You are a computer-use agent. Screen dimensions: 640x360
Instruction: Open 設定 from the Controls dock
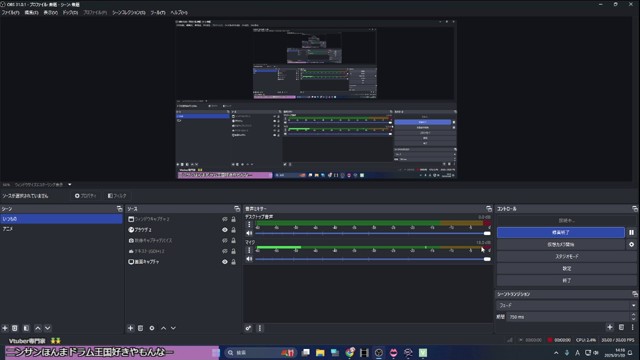tap(567, 269)
